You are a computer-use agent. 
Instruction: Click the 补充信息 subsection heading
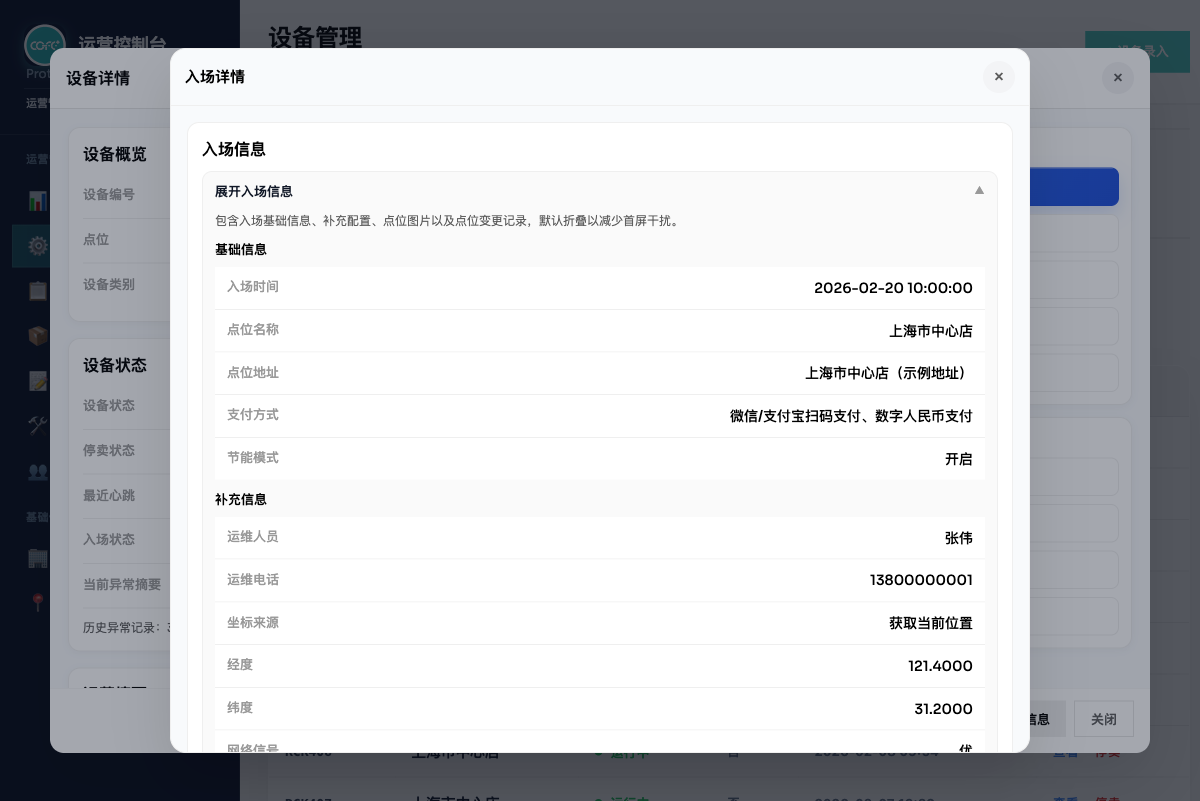(x=241, y=499)
